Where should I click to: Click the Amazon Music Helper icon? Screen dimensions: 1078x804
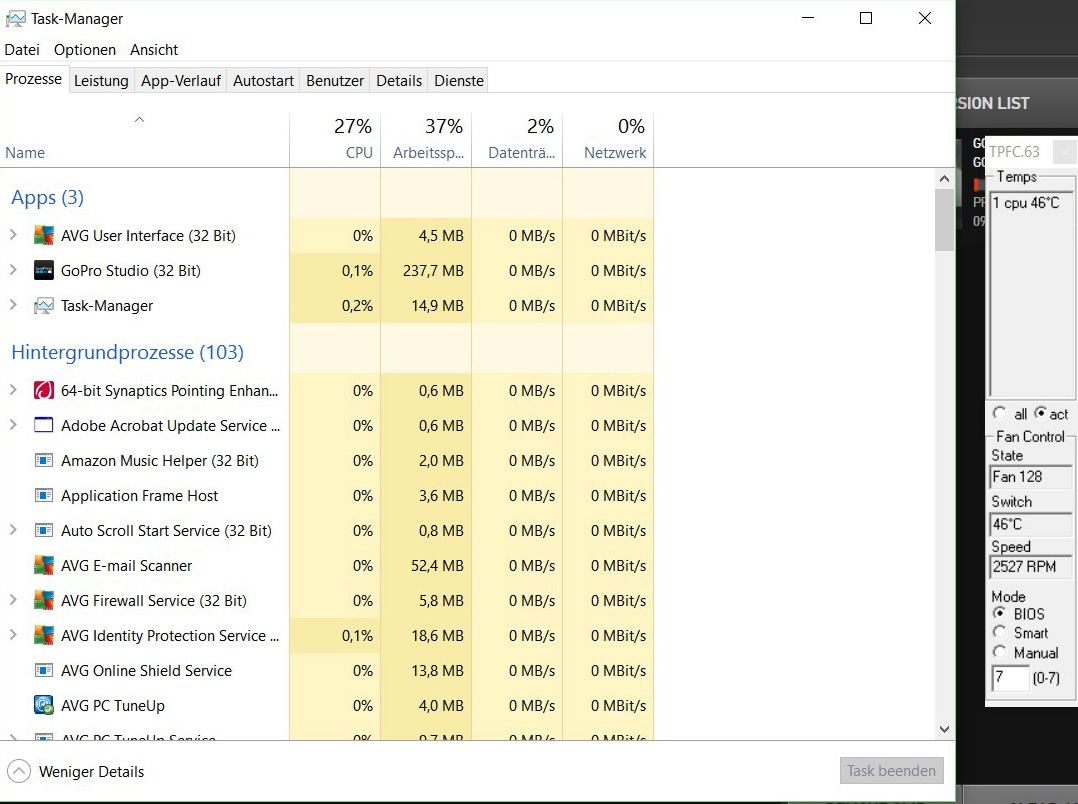43,460
